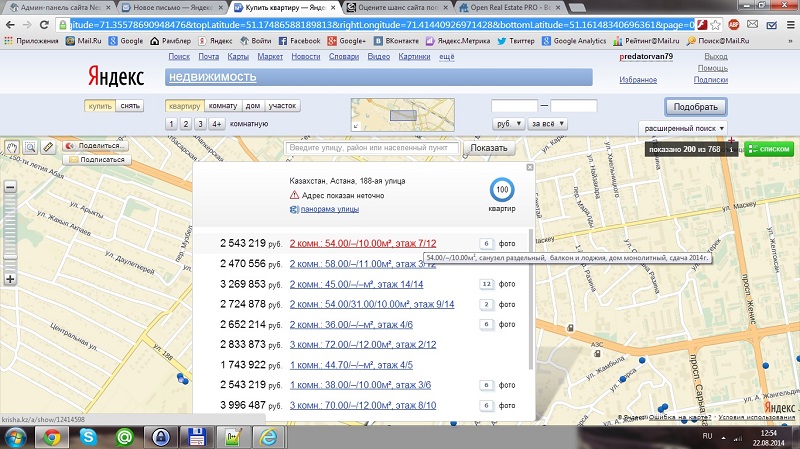Open the padlock app in taskbar
800x449 pixels.
click(x=161, y=437)
